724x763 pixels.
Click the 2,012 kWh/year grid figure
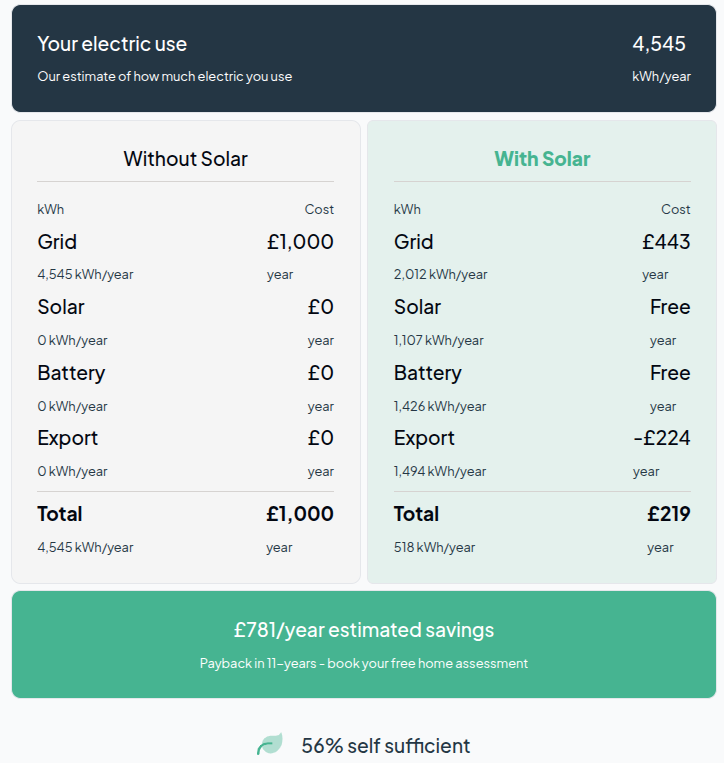440,274
